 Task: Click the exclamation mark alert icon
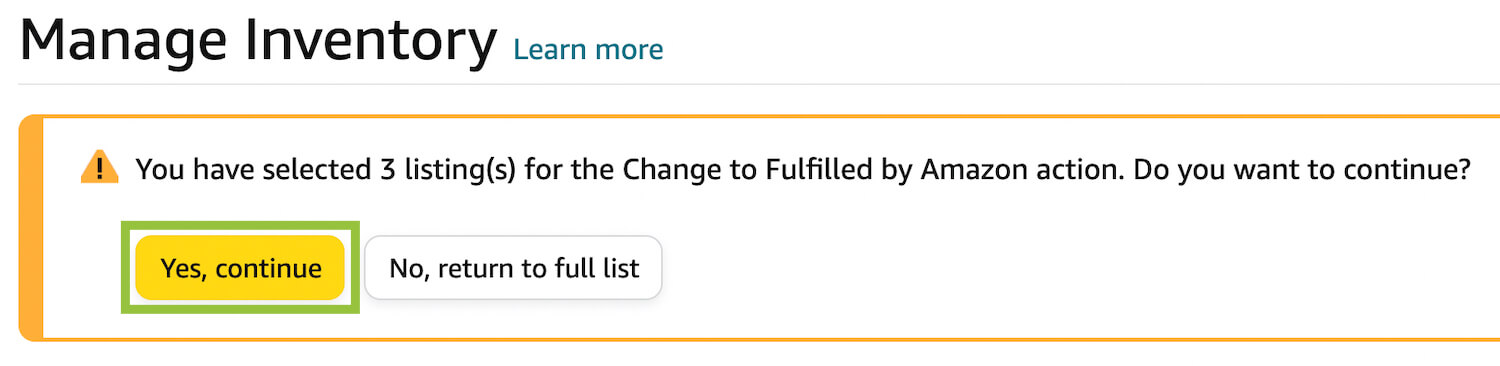(x=100, y=167)
